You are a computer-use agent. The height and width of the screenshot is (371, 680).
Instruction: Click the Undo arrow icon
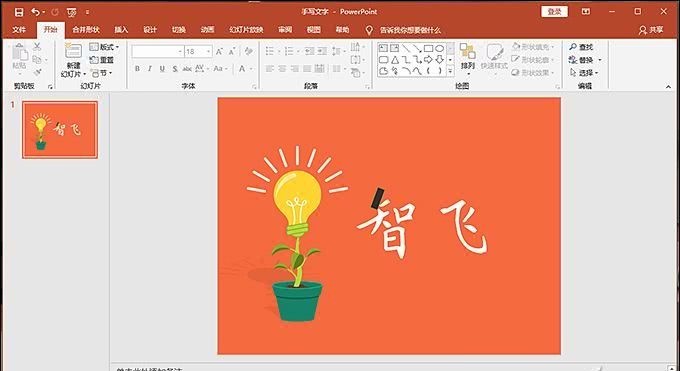tap(36, 12)
